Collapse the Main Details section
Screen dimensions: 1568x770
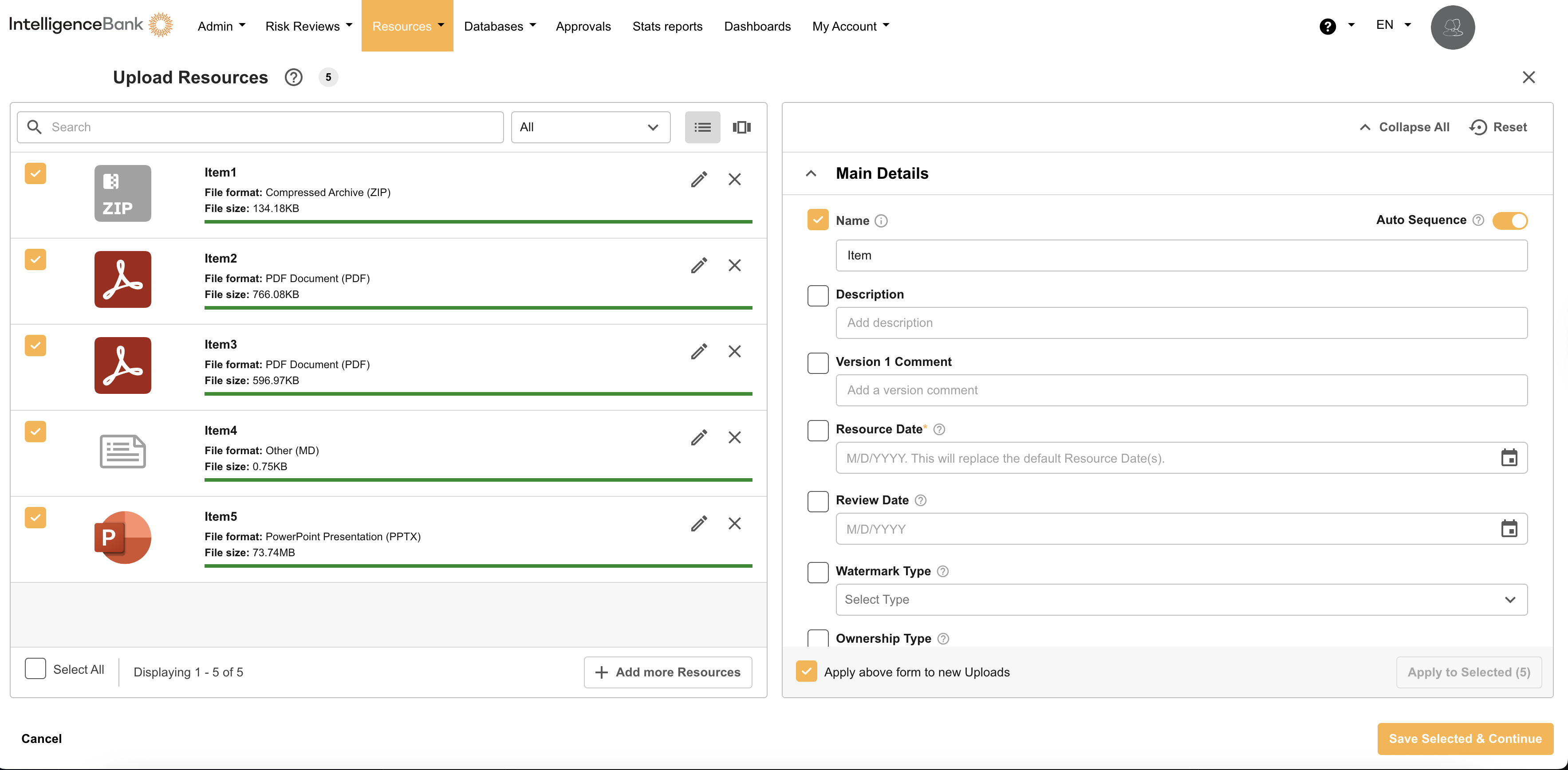(x=811, y=173)
